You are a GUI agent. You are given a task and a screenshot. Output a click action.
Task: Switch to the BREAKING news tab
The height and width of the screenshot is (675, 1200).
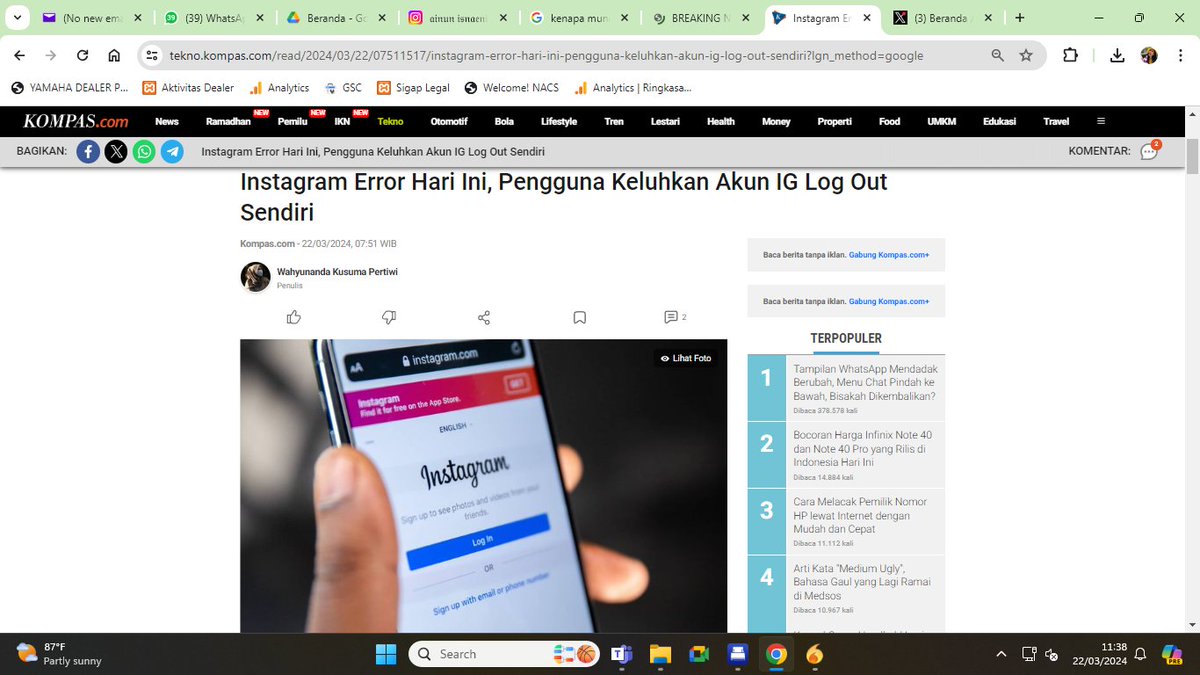pyautogui.click(x=703, y=18)
